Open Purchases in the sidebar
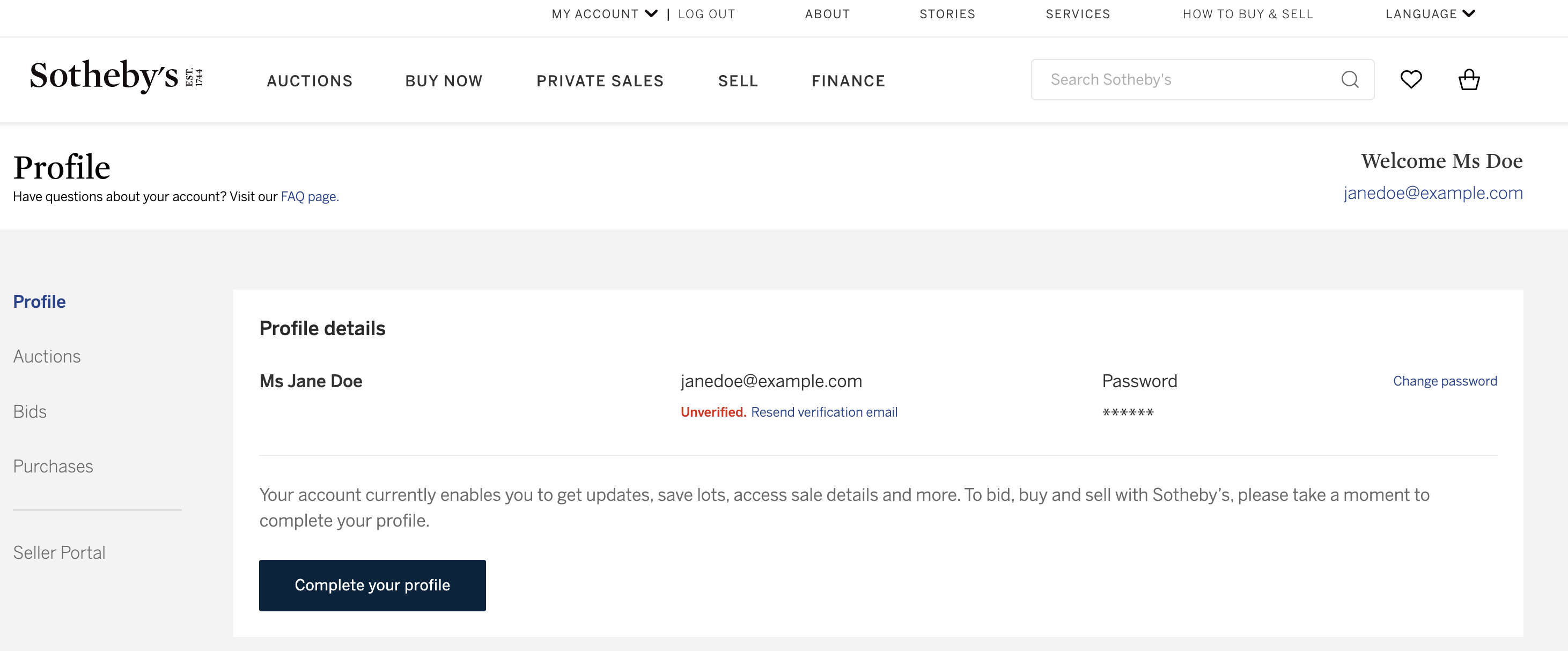Screen dimensions: 1568x651 click(x=53, y=467)
